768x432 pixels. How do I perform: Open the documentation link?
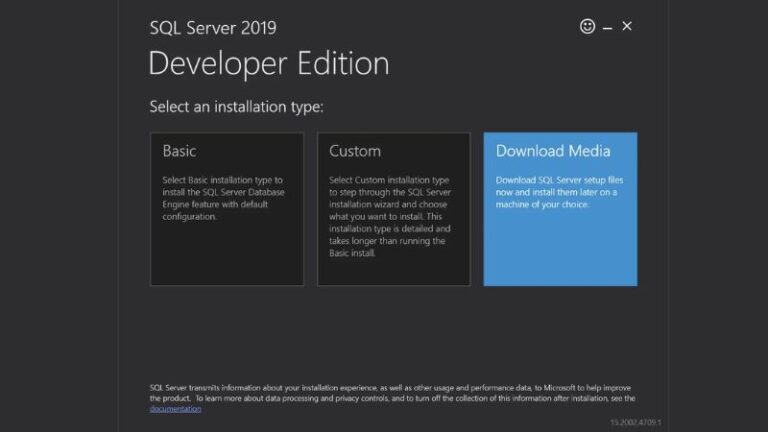175,409
